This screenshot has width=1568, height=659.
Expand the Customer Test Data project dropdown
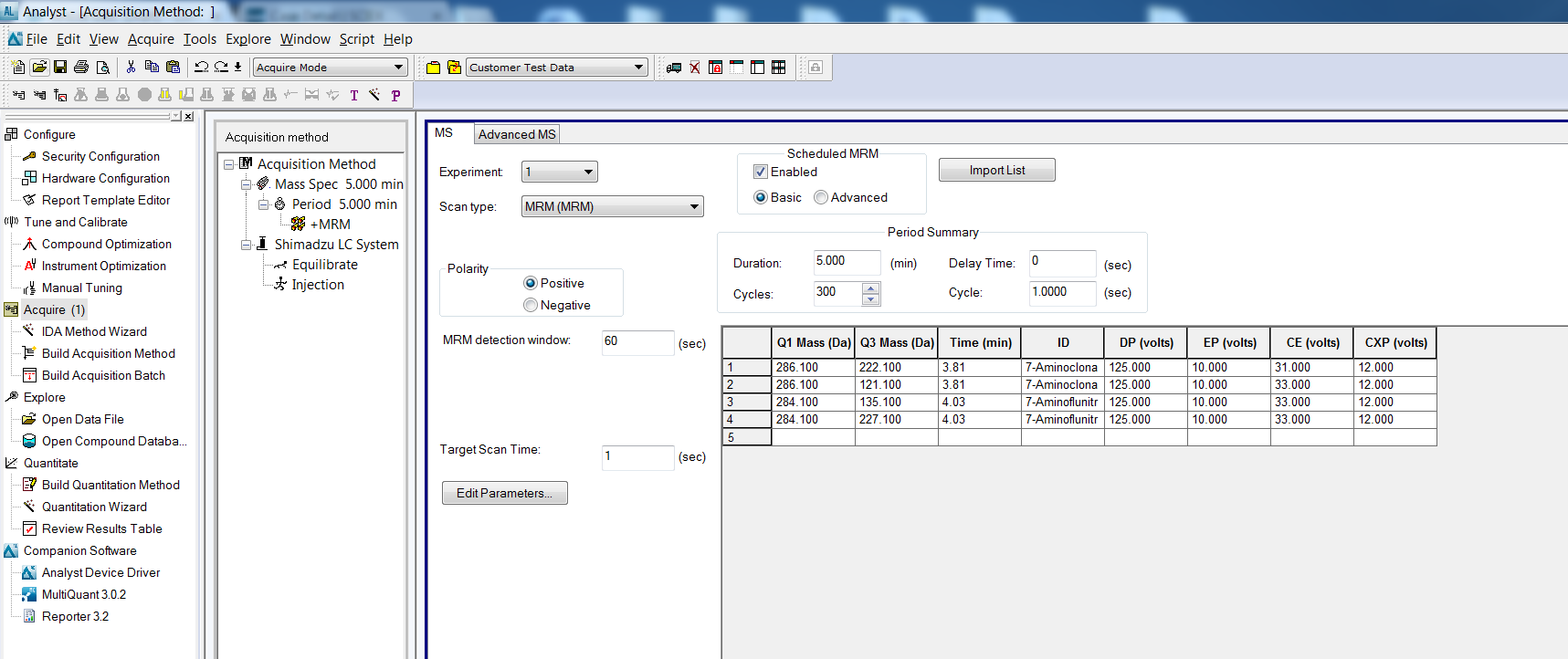638,68
